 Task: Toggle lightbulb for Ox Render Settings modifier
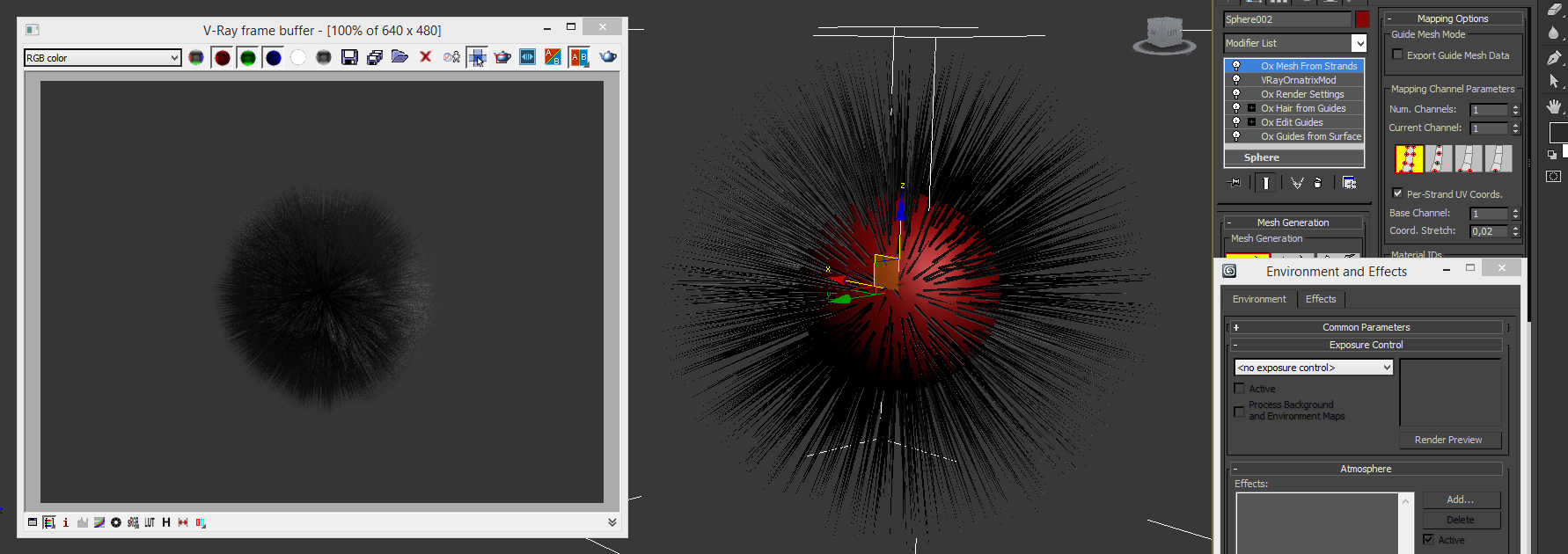[x=1236, y=94]
